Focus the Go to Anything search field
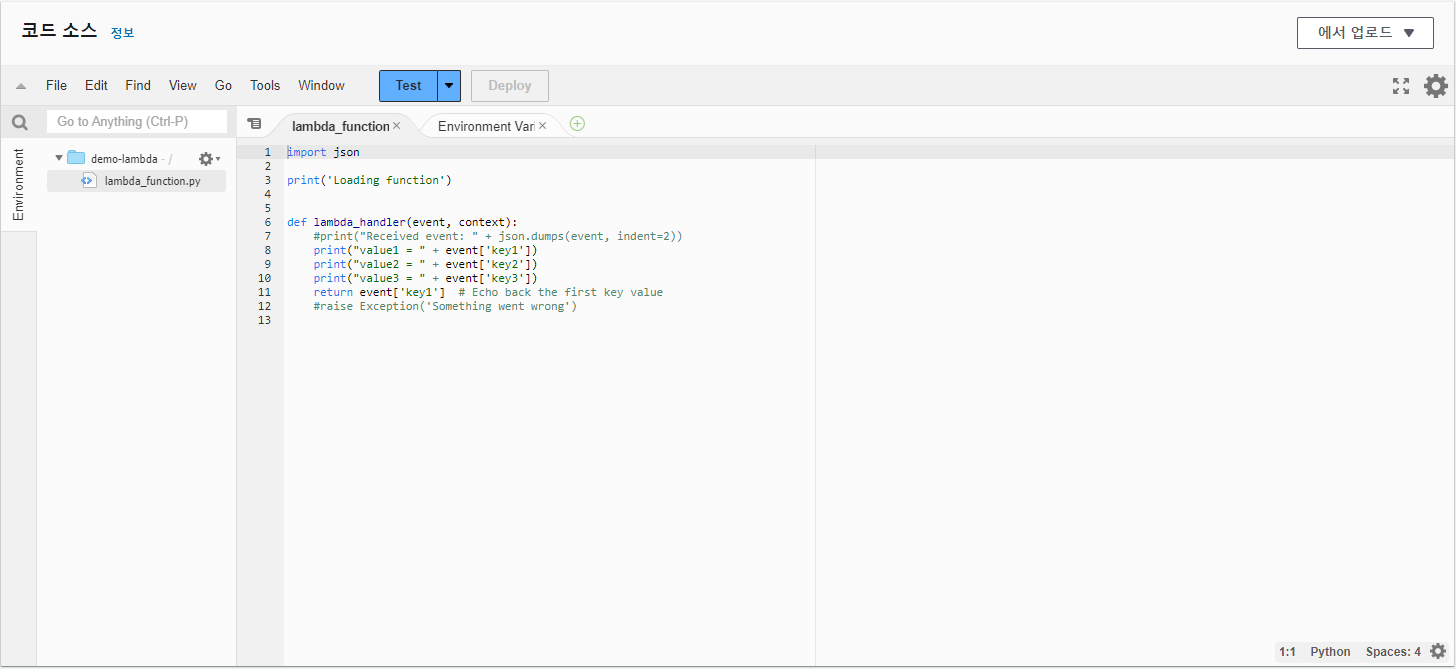The height and width of the screenshot is (669, 1456). tap(136, 122)
